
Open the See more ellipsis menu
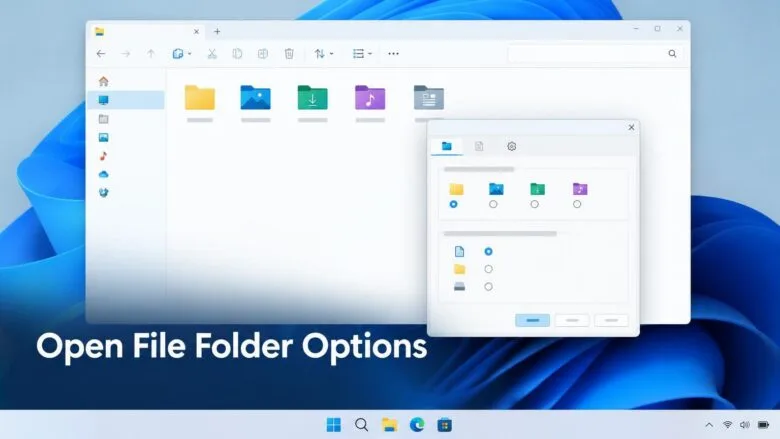[393, 54]
